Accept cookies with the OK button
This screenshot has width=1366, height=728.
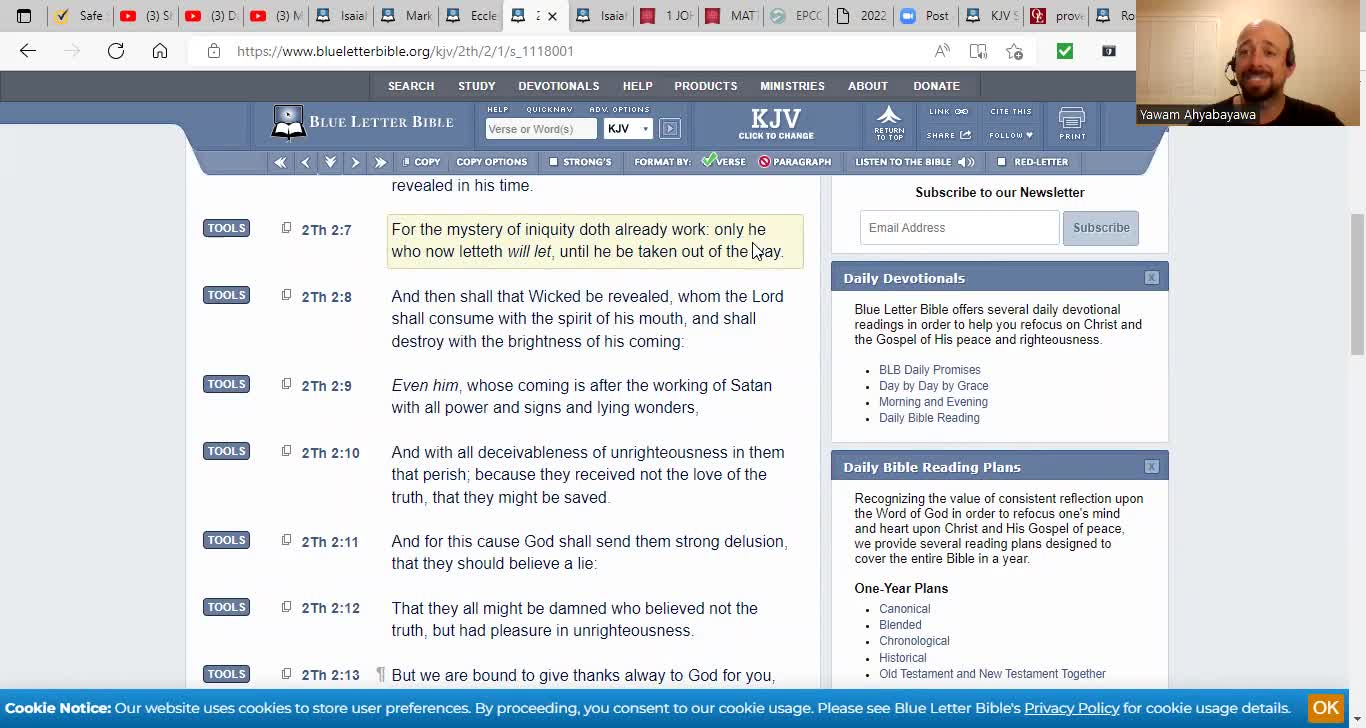1326,707
